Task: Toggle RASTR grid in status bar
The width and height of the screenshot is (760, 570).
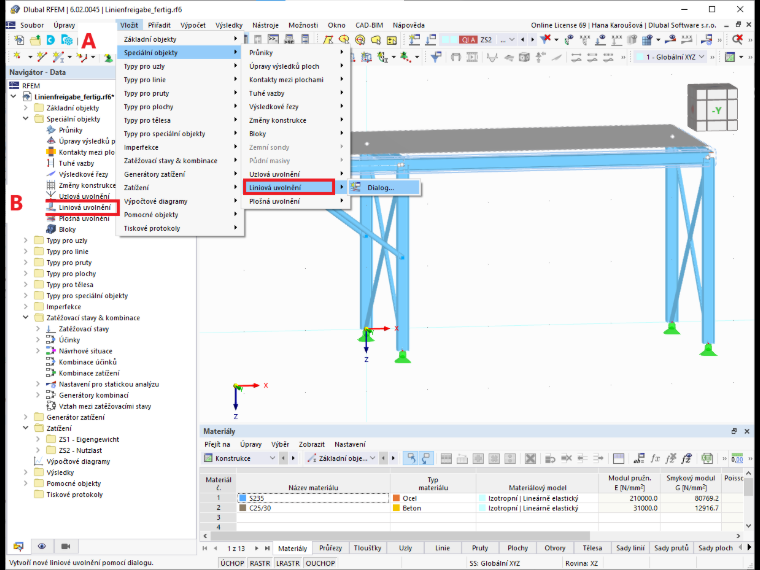Action: pyautogui.click(x=260, y=563)
